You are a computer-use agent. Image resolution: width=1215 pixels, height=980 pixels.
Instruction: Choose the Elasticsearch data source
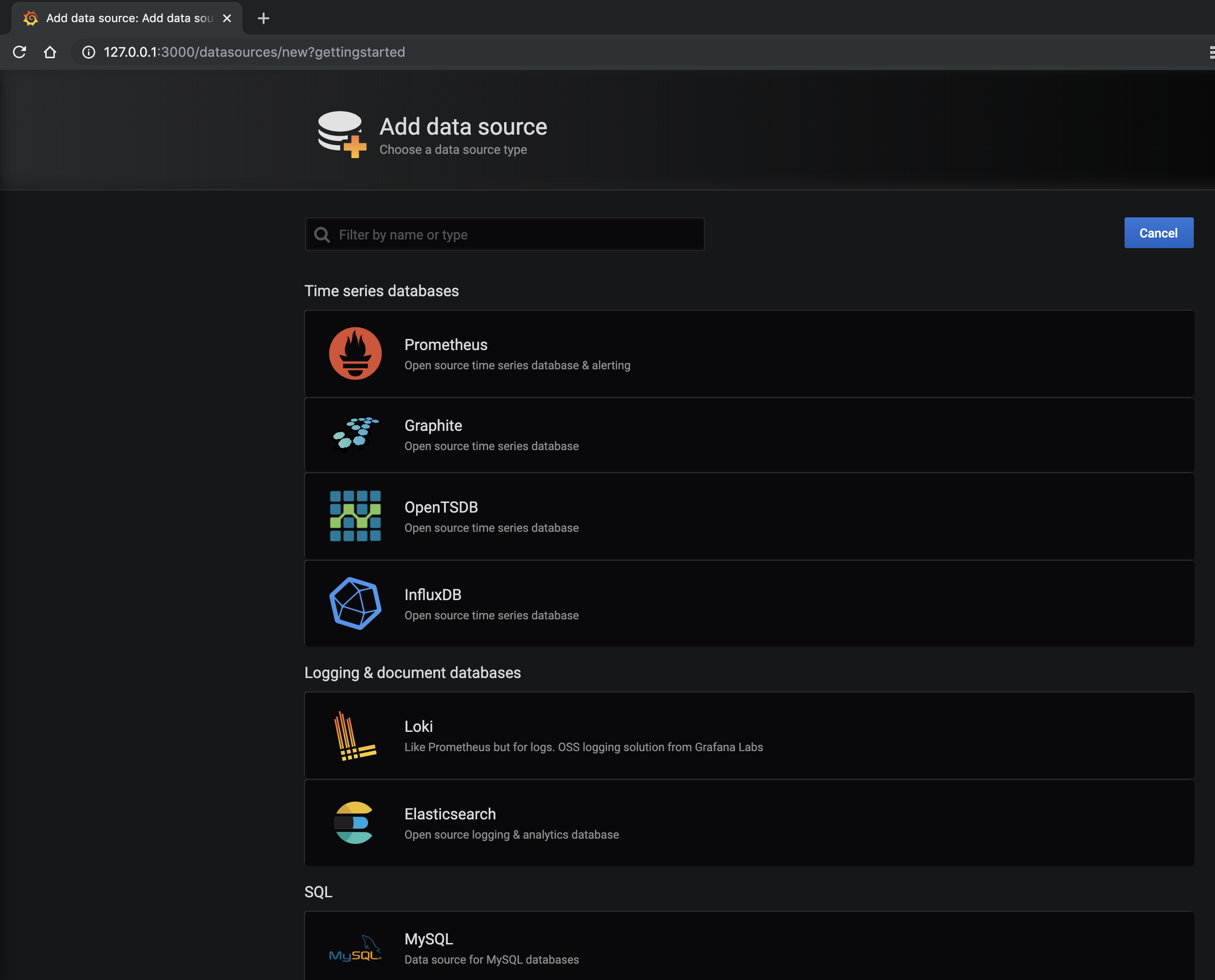748,822
